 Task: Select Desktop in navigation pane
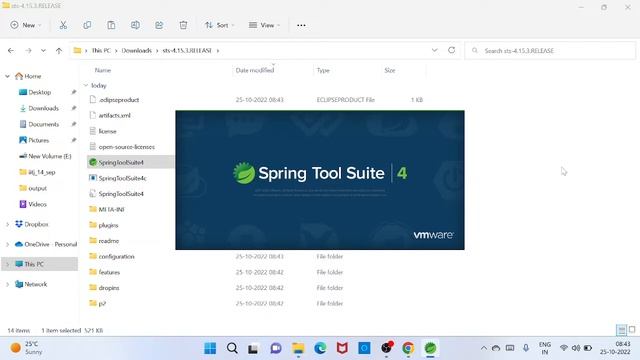tap(40, 92)
